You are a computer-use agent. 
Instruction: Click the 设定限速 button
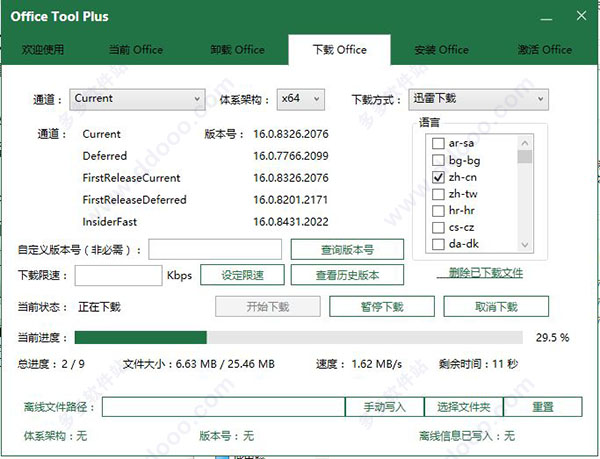click(242, 275)
